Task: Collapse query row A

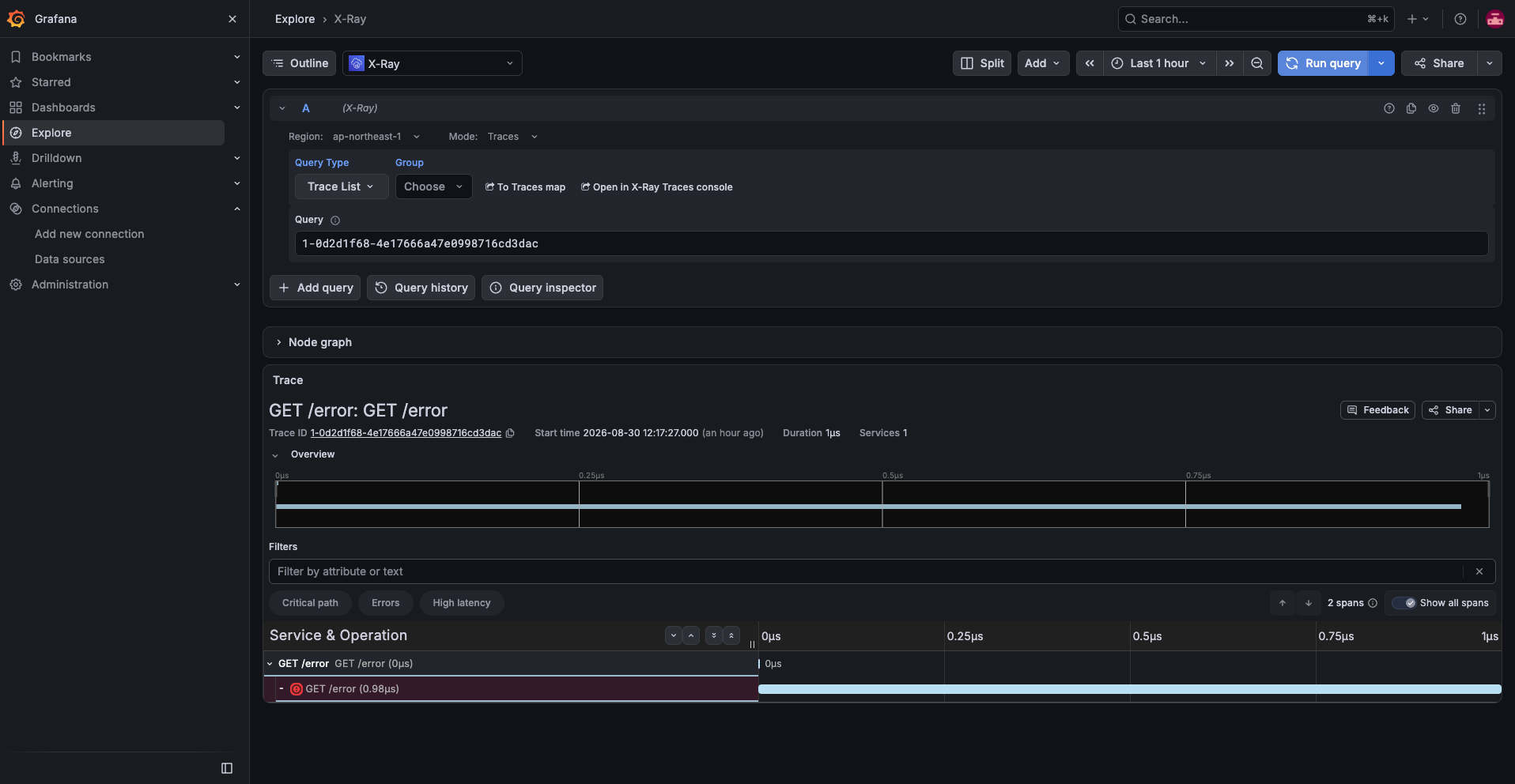Action: [282, 108]
